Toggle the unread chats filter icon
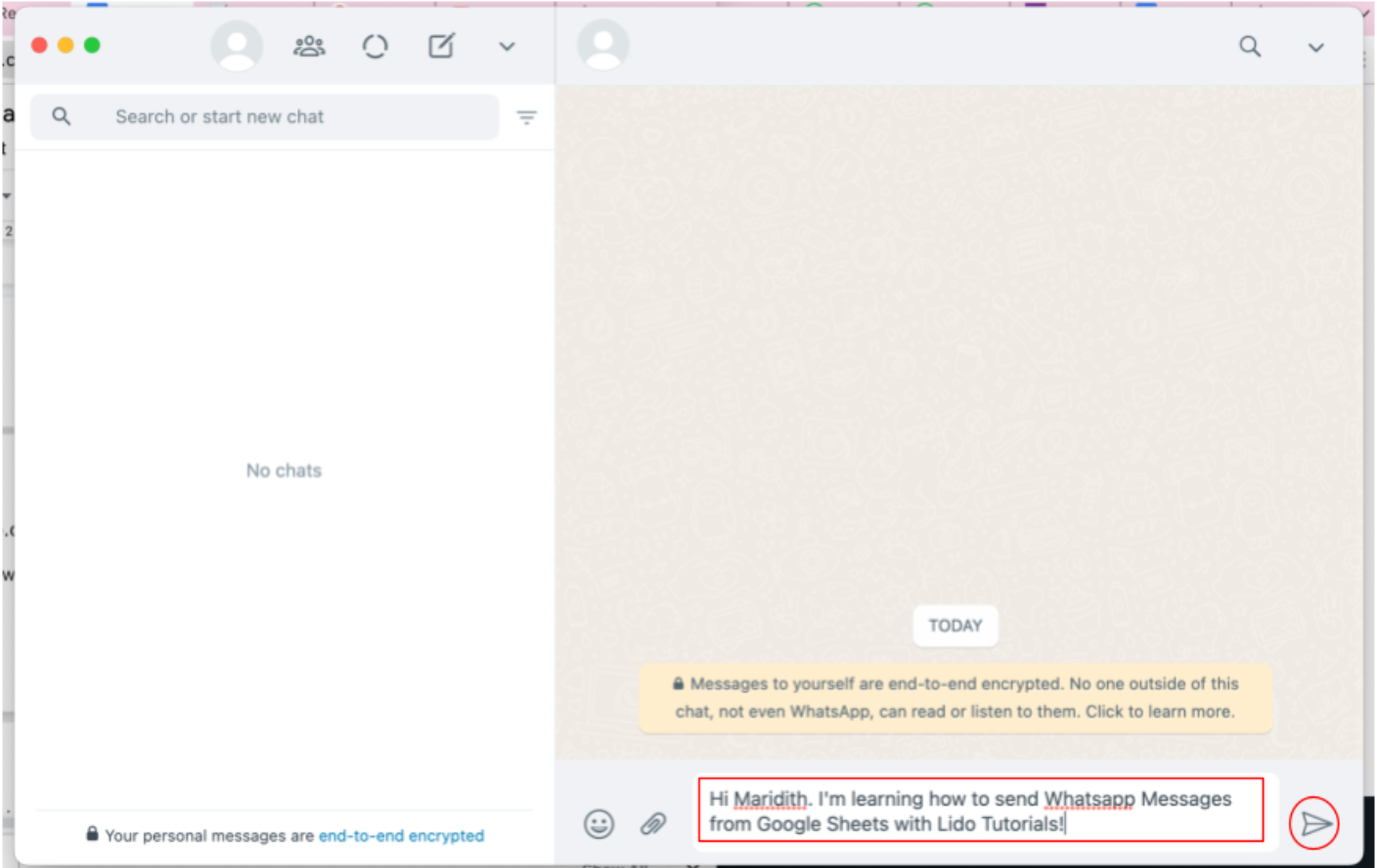 coord(526,117)
